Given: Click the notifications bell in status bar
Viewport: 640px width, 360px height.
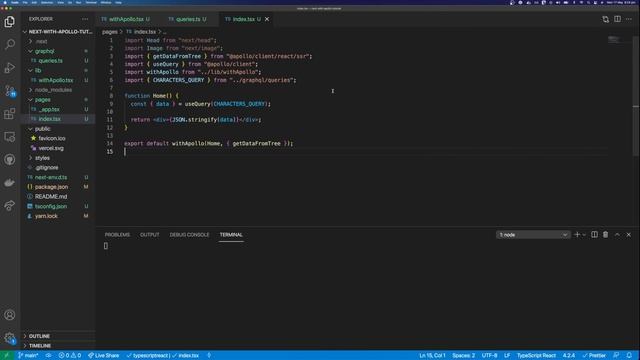Looking at the screenshot, I should click(x=629, y=356).
